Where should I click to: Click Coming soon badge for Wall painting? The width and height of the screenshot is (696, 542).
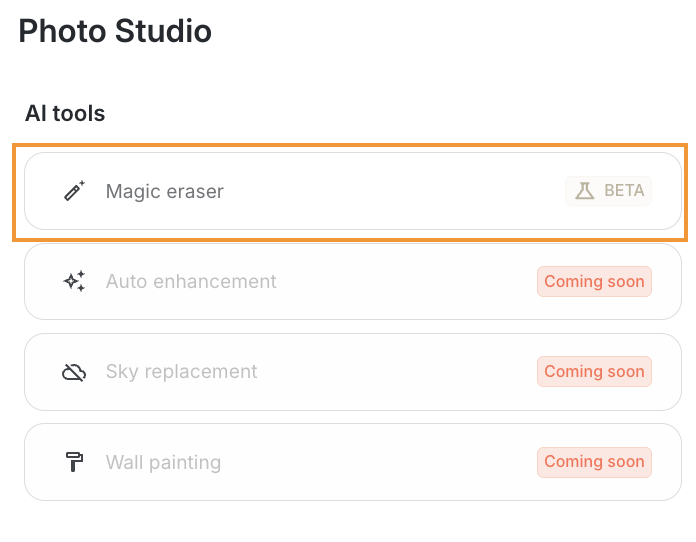point(594,462)
